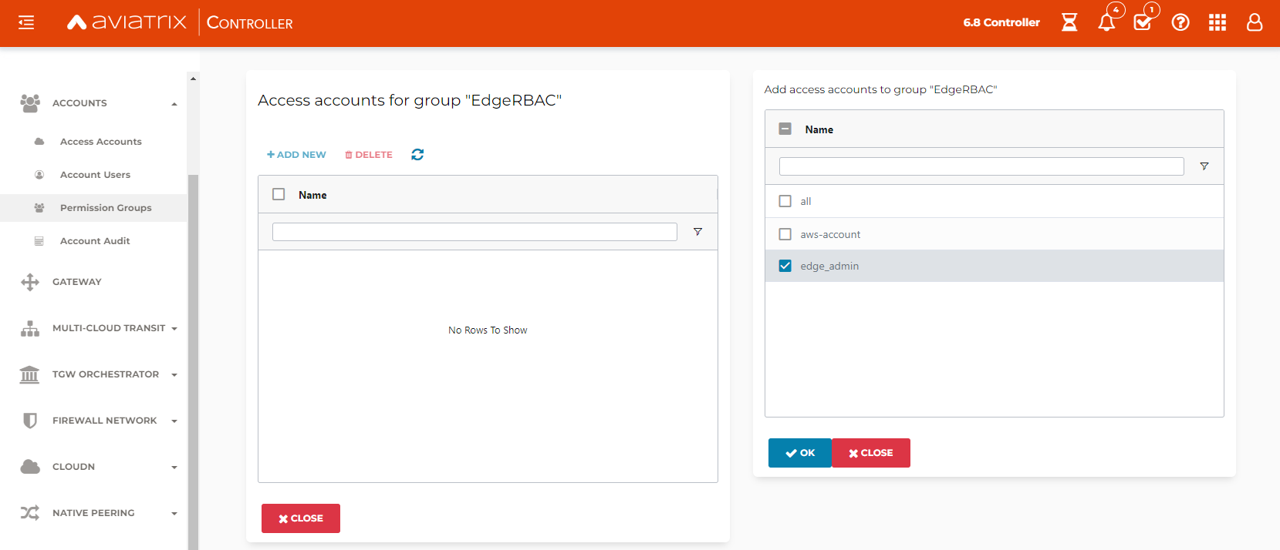Sort by Name header in right table
Screen dimensions: 1280x550
click(819, 129)
